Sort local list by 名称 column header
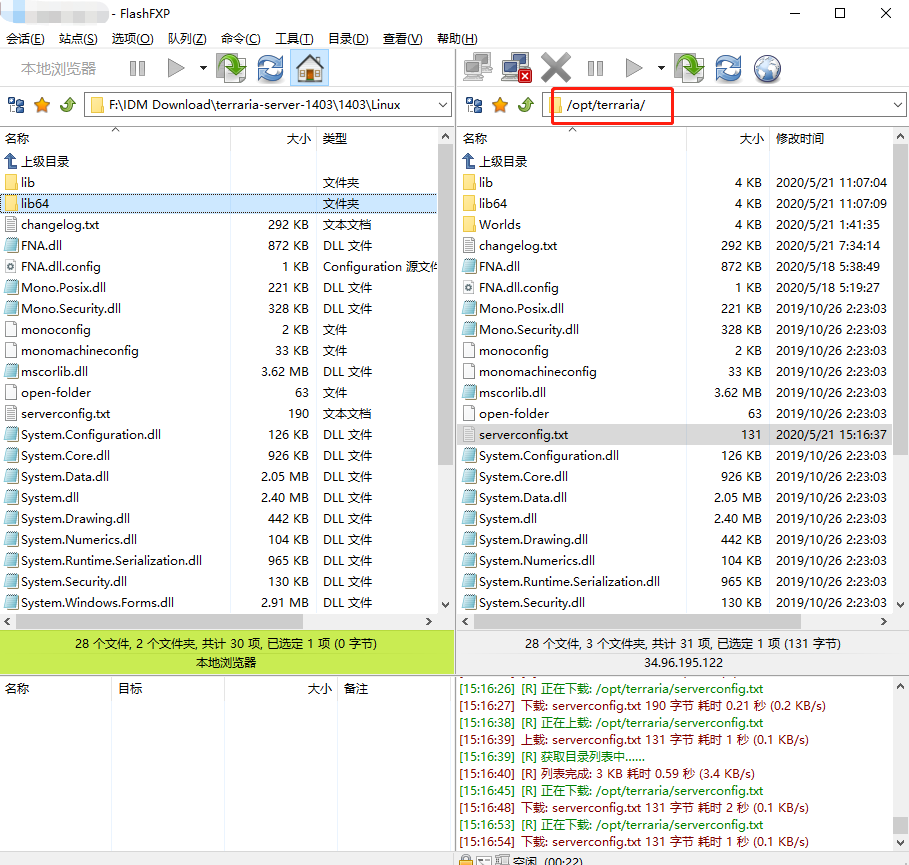Screen dimensions: 909x865 click(115, 139)
